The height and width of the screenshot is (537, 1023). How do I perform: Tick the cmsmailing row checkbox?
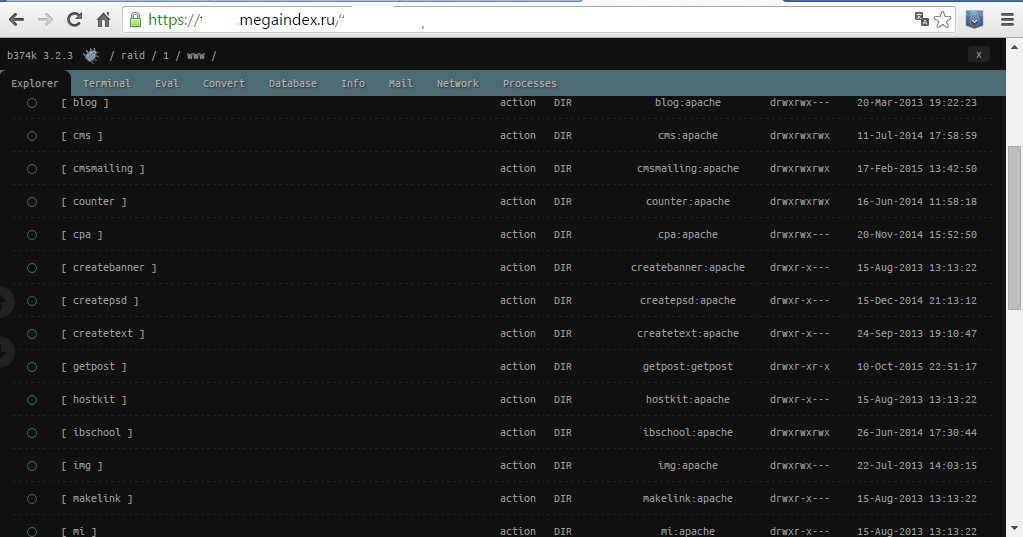(32, 169)
